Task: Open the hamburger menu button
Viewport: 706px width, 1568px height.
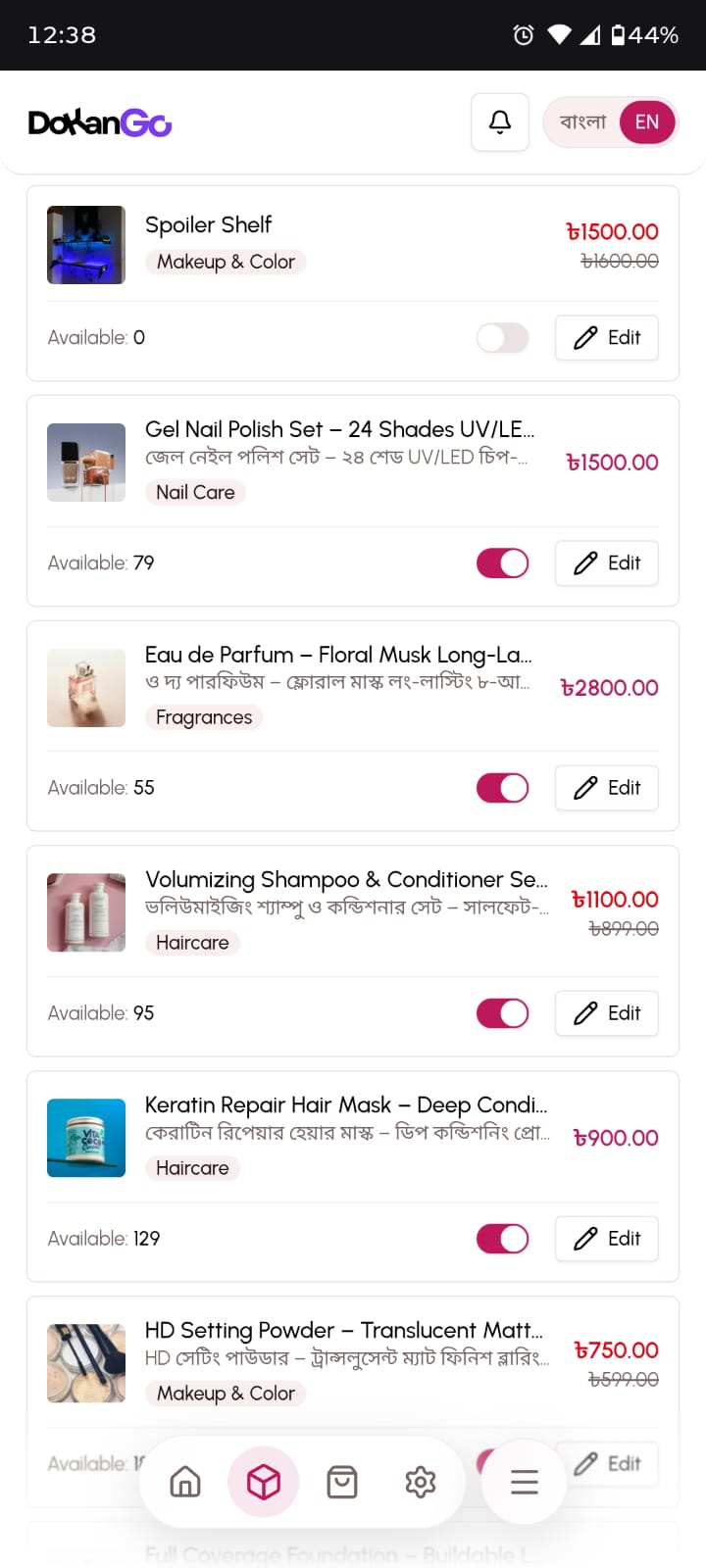Action: click(x=525, y=1482)
